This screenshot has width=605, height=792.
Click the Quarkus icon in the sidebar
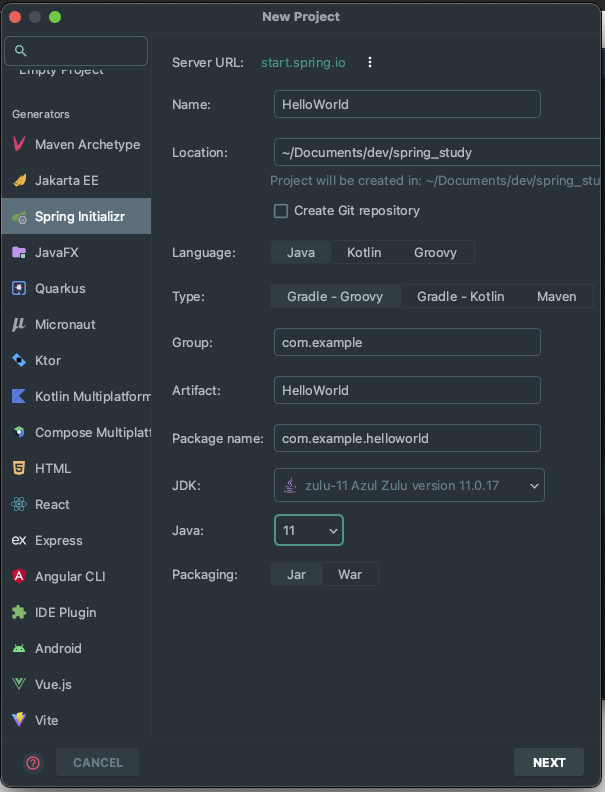[19, 288]
